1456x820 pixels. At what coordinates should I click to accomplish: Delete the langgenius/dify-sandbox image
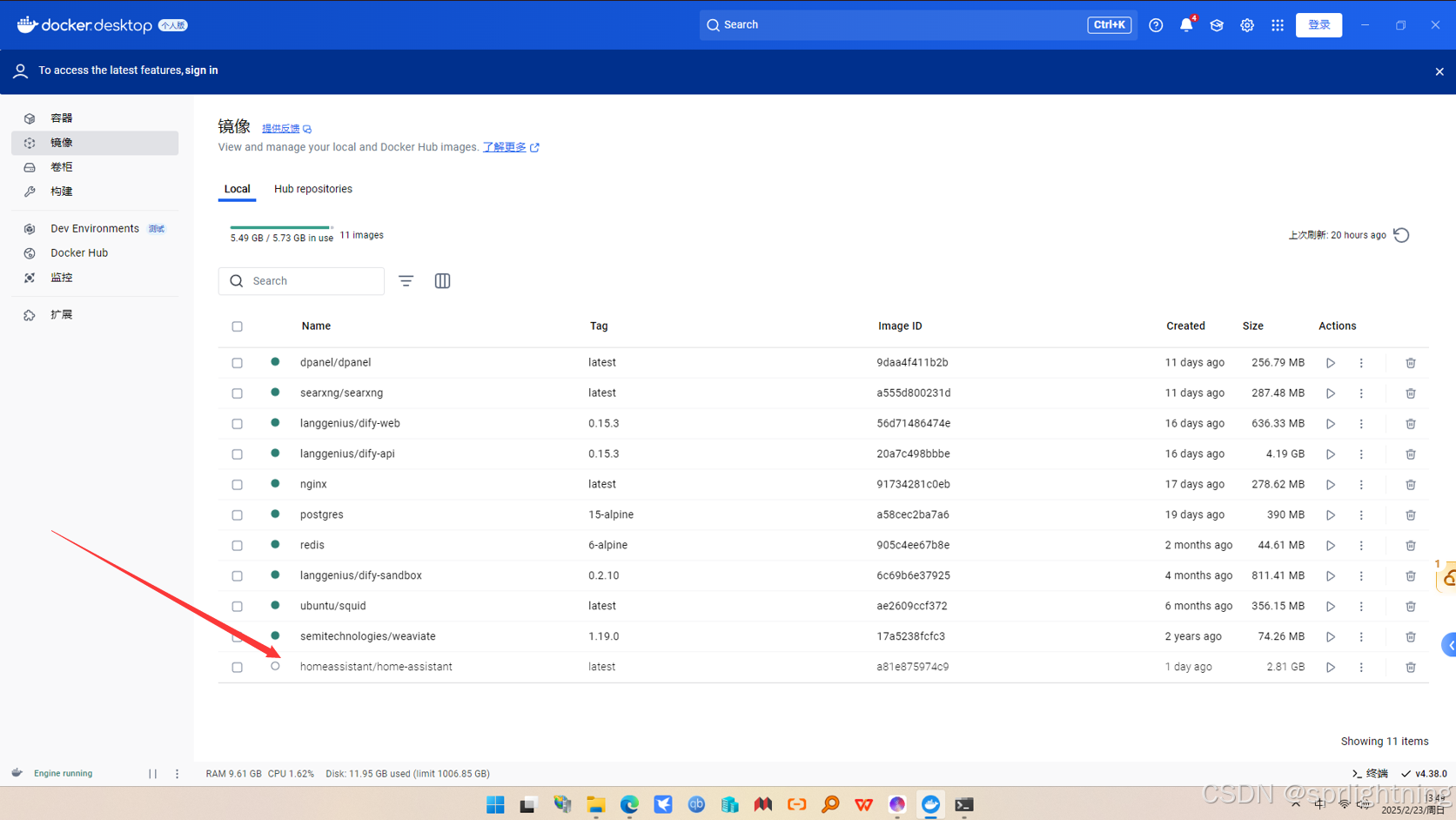click(1411, 576)
